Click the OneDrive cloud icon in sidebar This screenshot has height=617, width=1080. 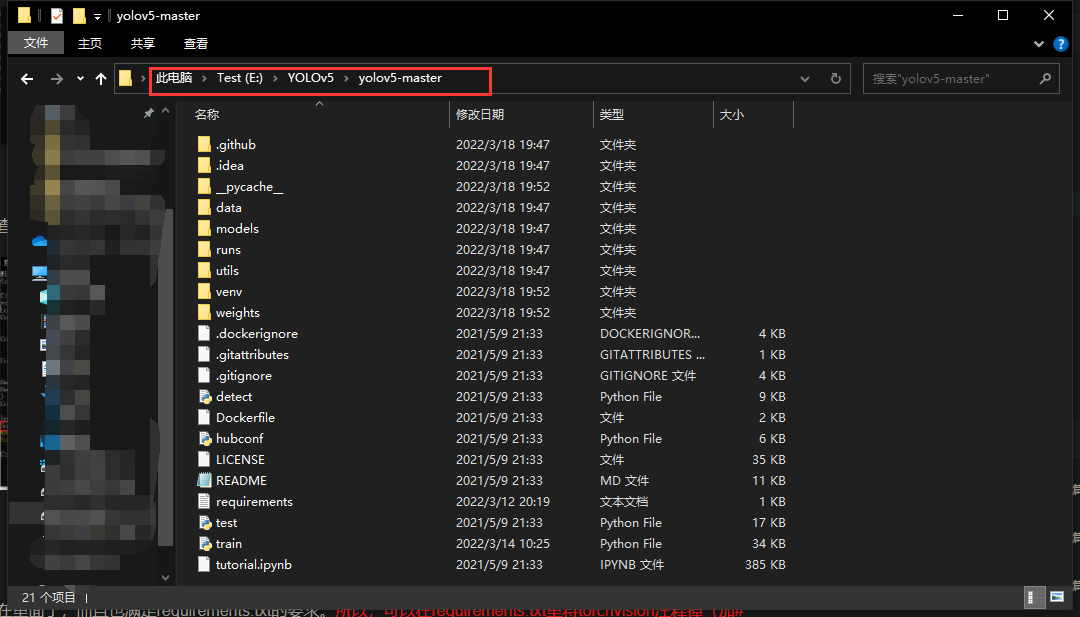pyautogui.click(x=39, y=240)
